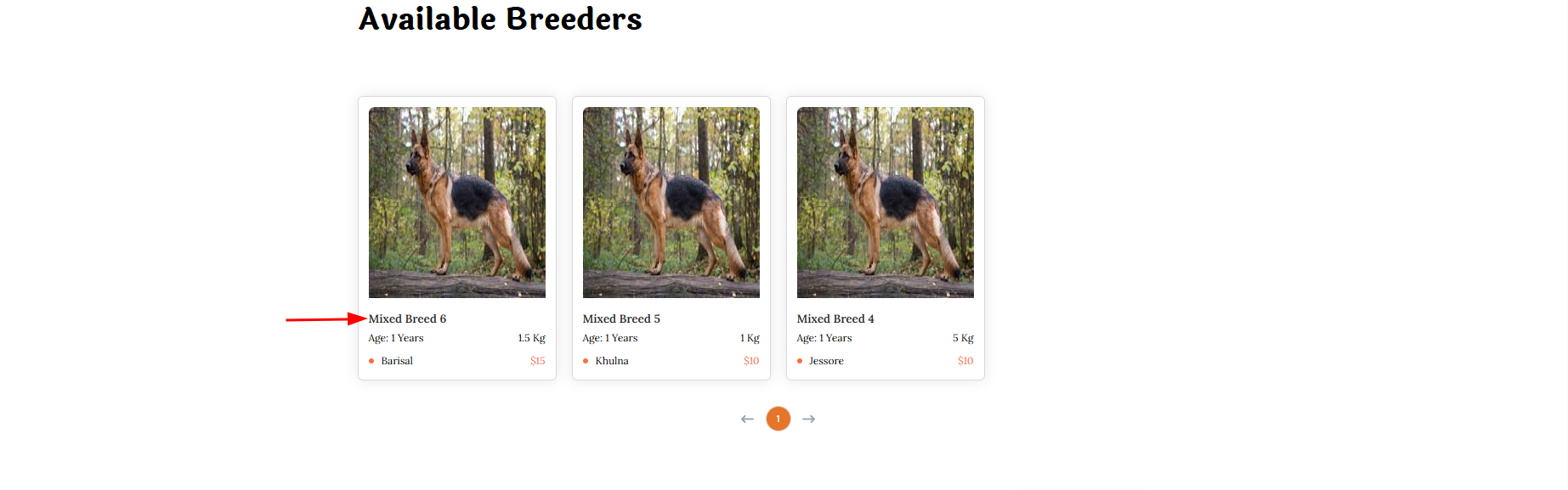
Task: Click the Khulna location label
Action: tap(612, 361)
